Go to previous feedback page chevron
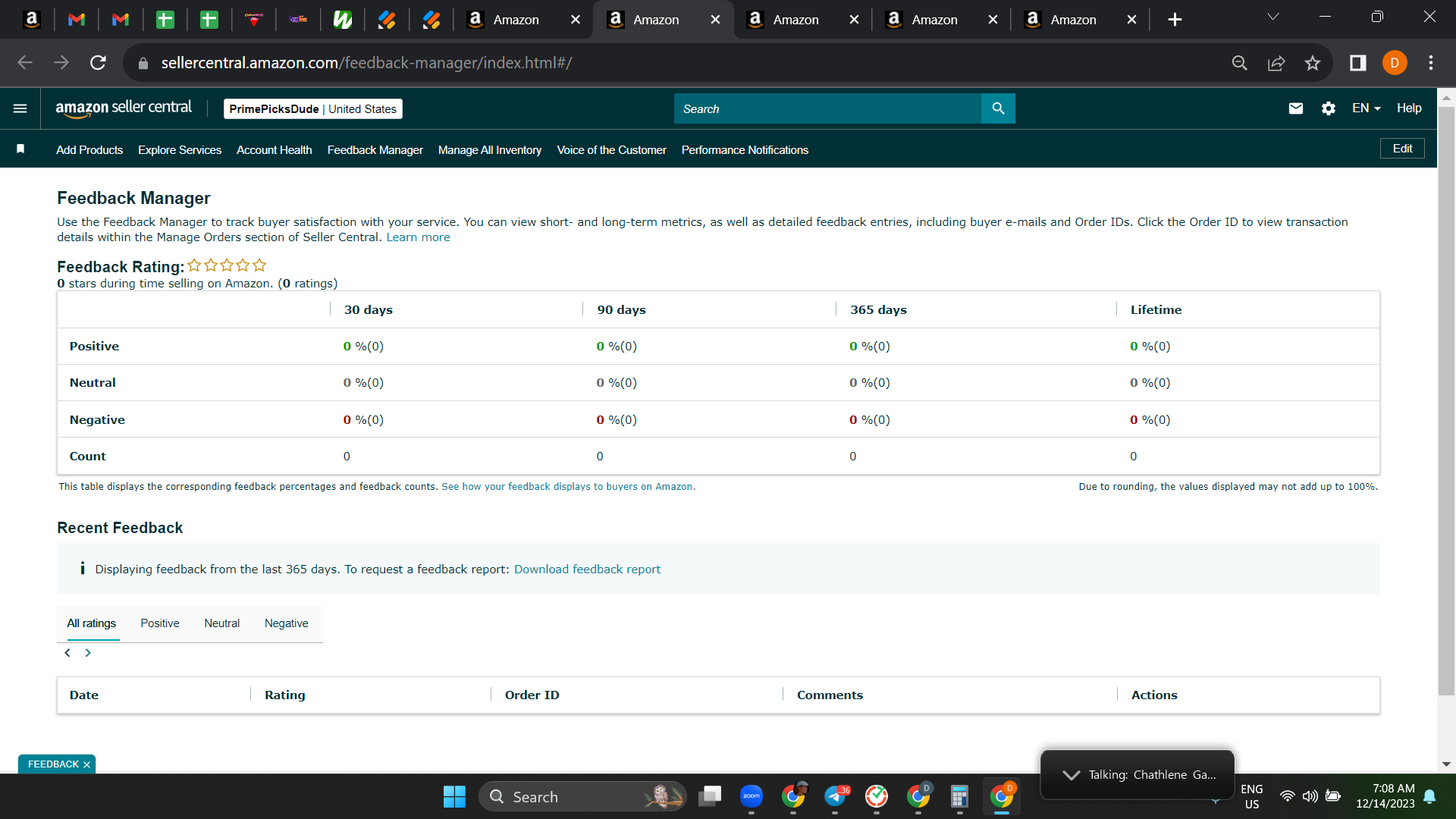This screenshot has height=819, width=1456. coord(67,653)
